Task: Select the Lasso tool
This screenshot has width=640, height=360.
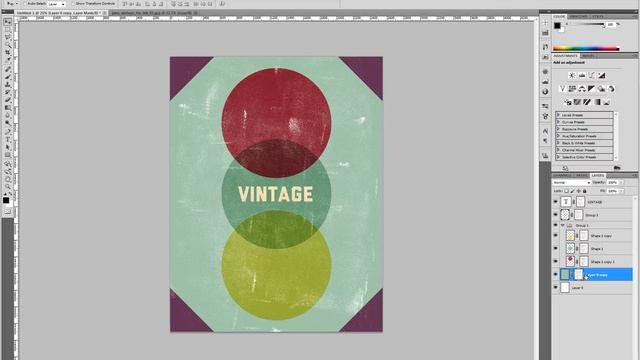Action: (x=7, y=37)
